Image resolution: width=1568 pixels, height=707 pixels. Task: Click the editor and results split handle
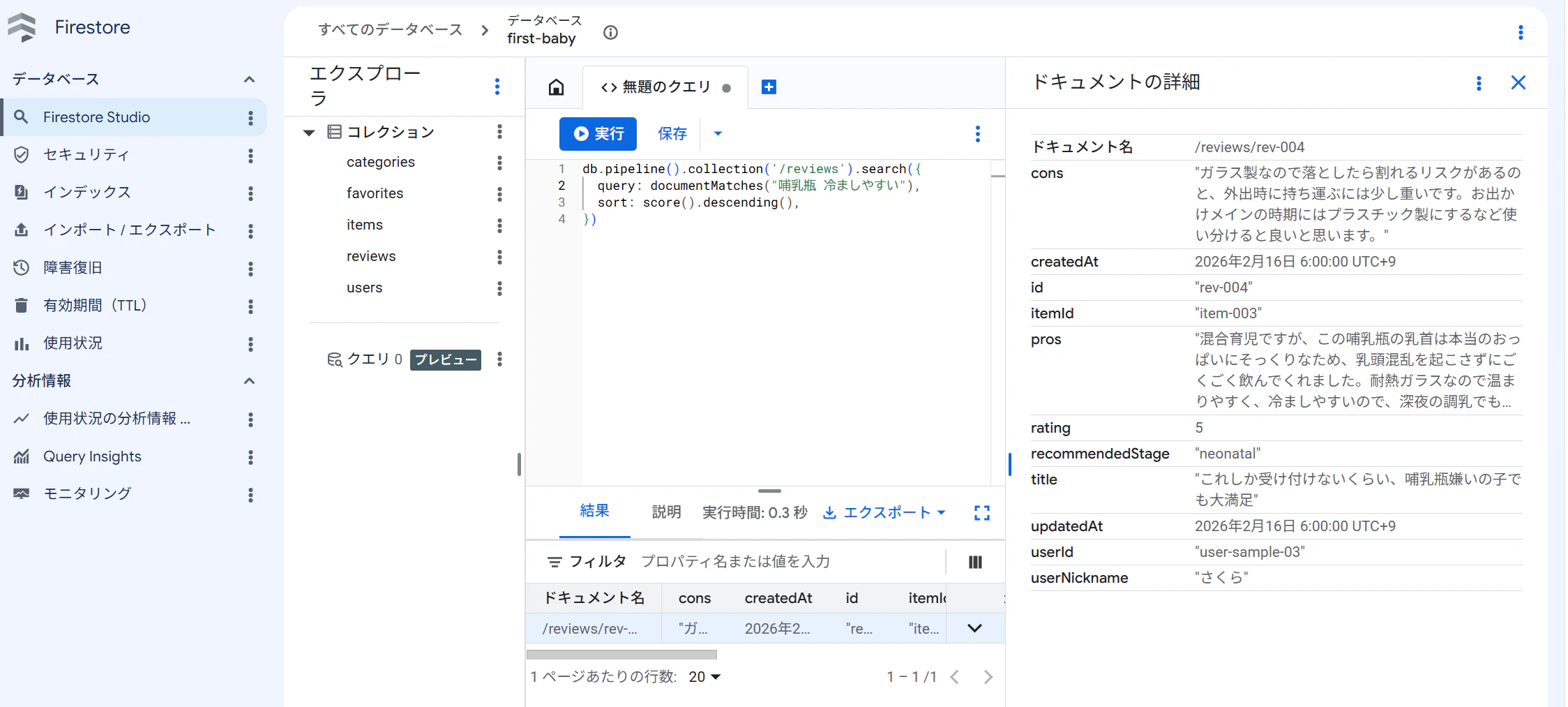click(769, 491)
